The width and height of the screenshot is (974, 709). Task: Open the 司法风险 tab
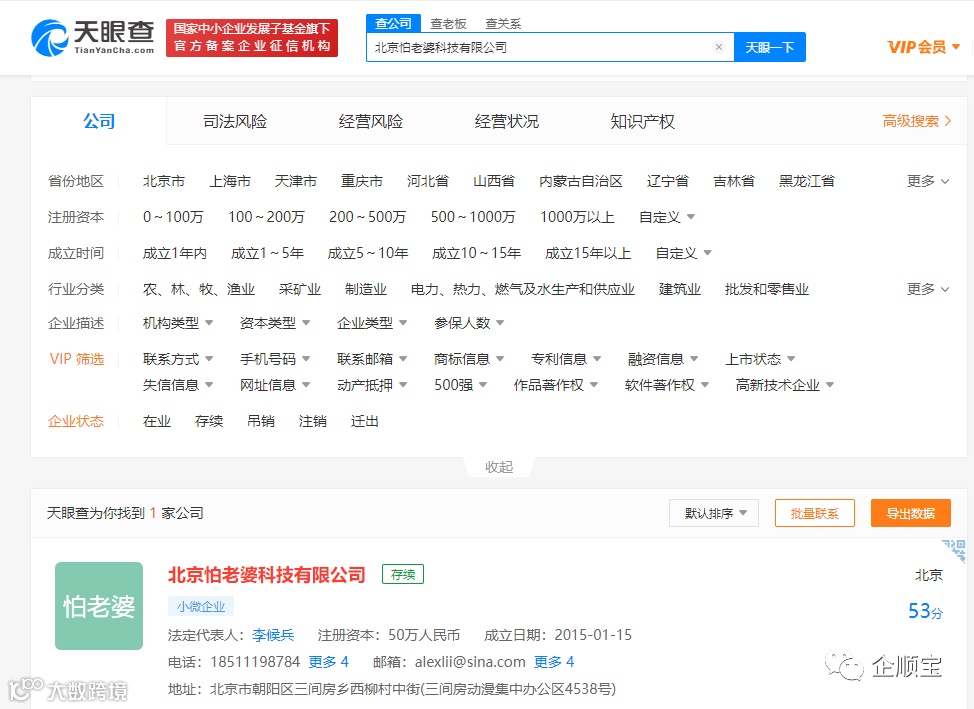(235, 121)
